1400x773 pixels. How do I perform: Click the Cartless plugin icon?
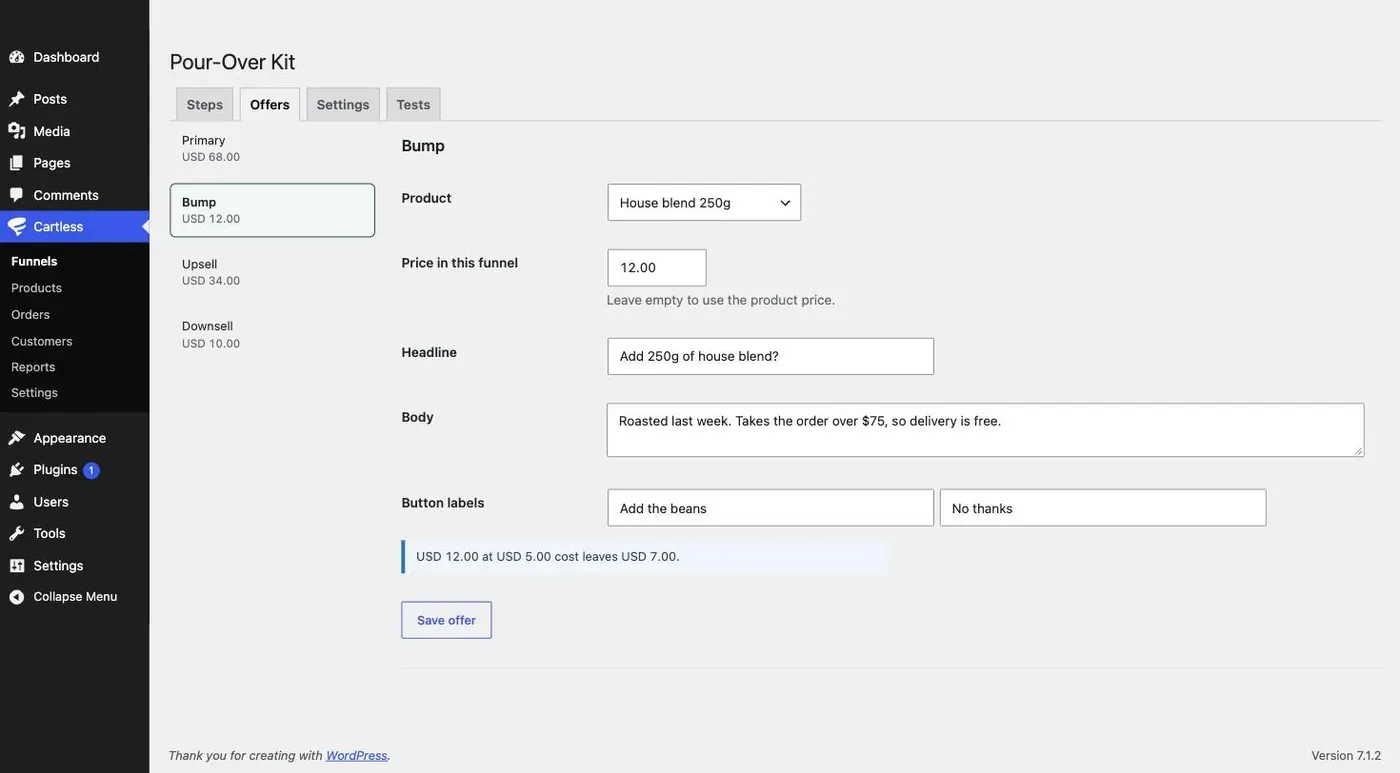(17, 227)
